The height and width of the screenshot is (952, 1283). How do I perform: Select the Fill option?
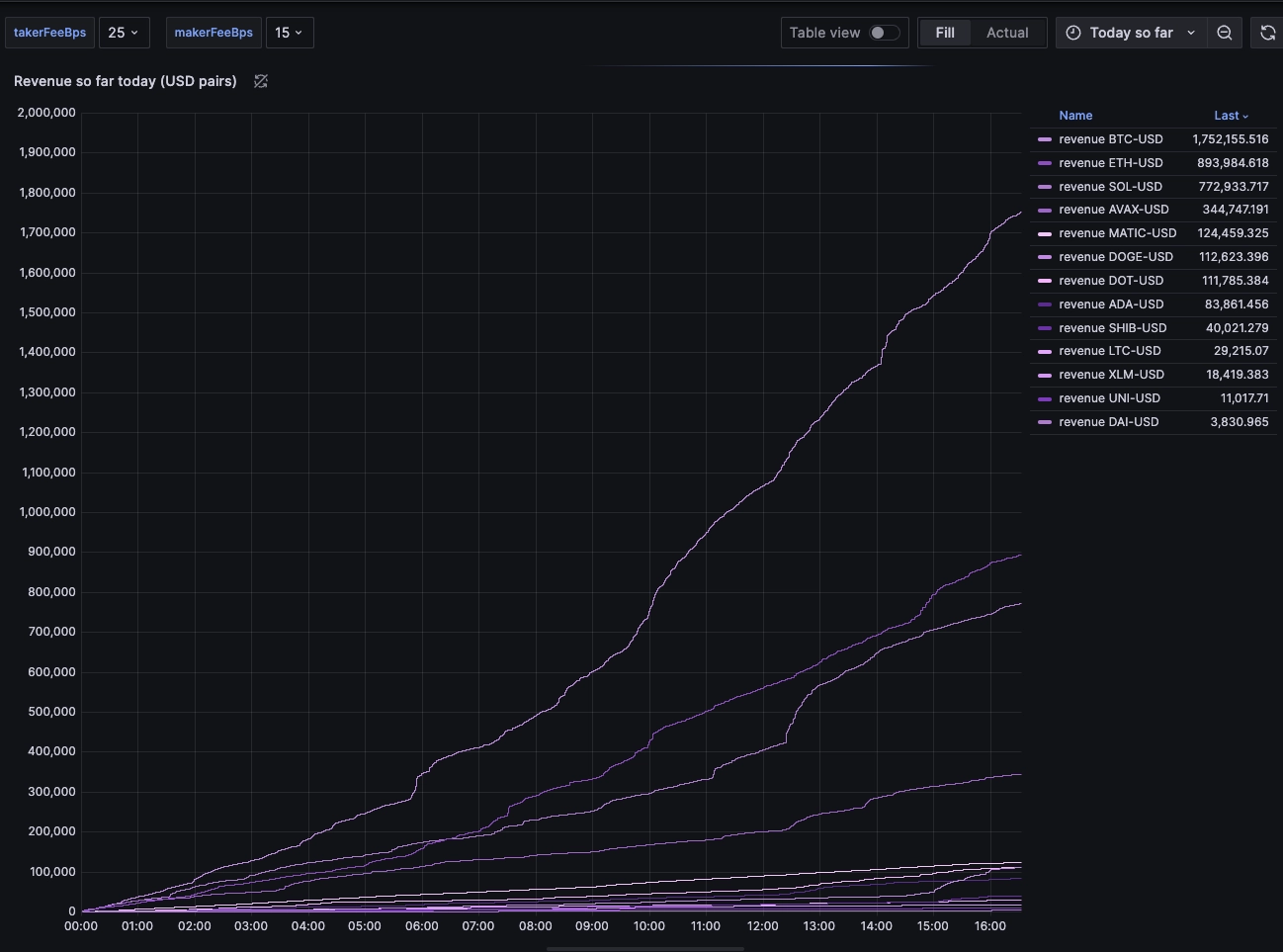945,33
